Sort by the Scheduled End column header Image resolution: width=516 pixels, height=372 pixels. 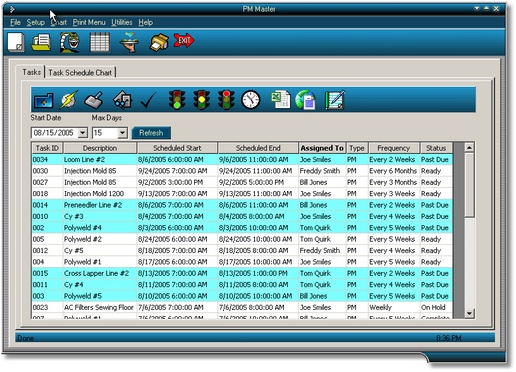tap(258, 148)
